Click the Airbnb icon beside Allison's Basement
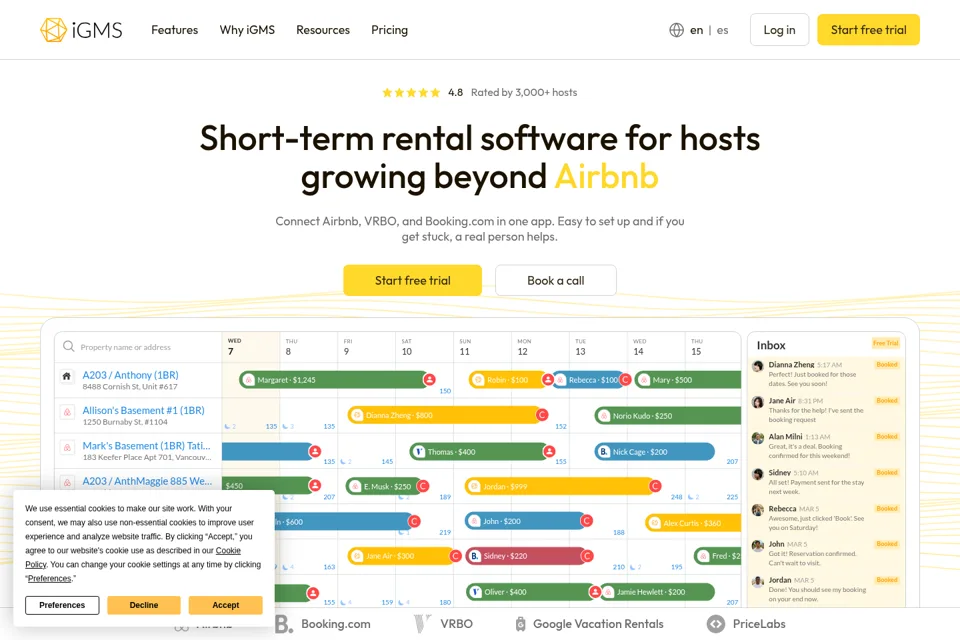The image size is (960, 640). (67, 412)
